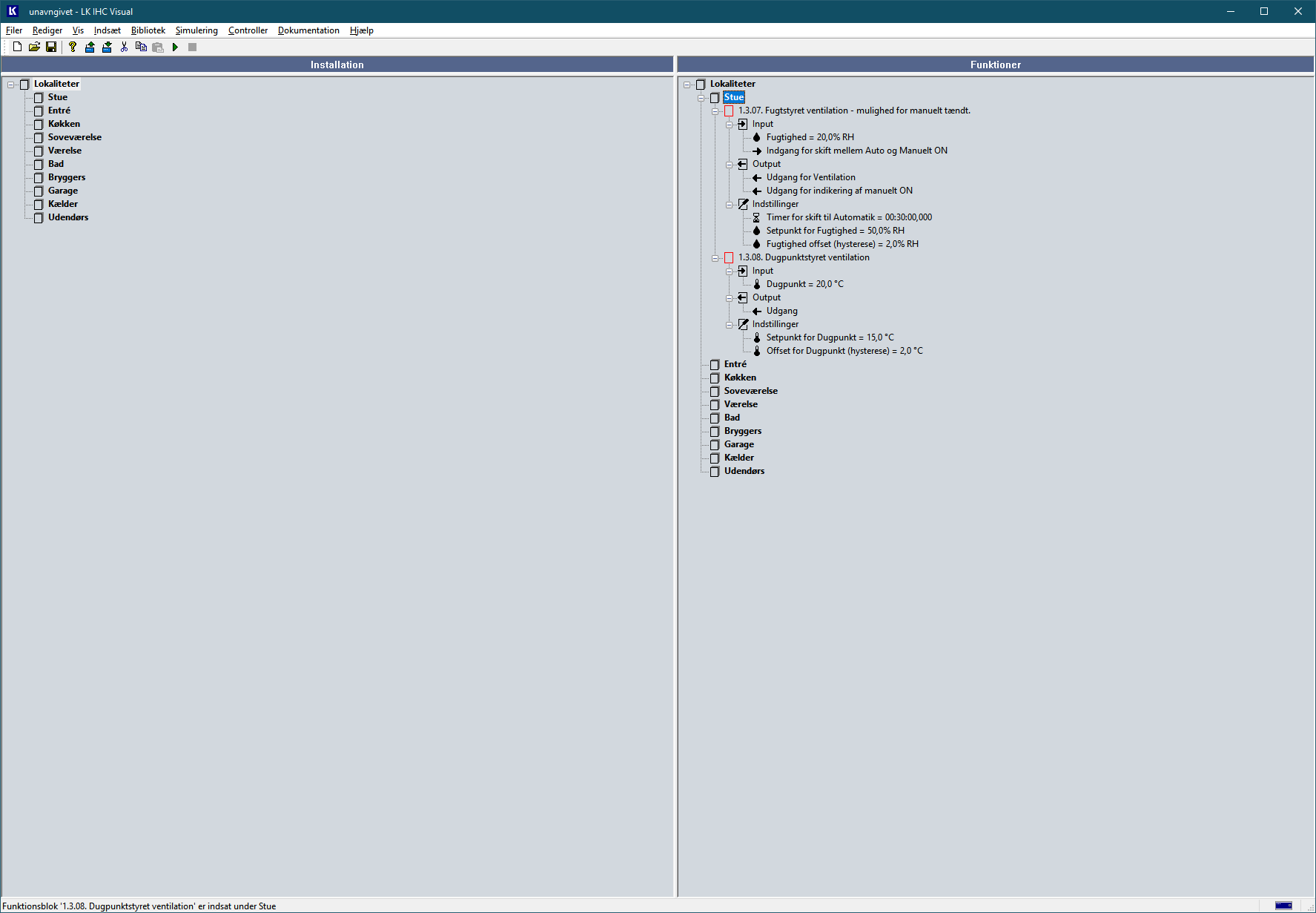Collapse Lokaliteter in the Installation panel
Image resolution: width=1316 pixels, height=913 pixels.
click(x=11, y=85)
